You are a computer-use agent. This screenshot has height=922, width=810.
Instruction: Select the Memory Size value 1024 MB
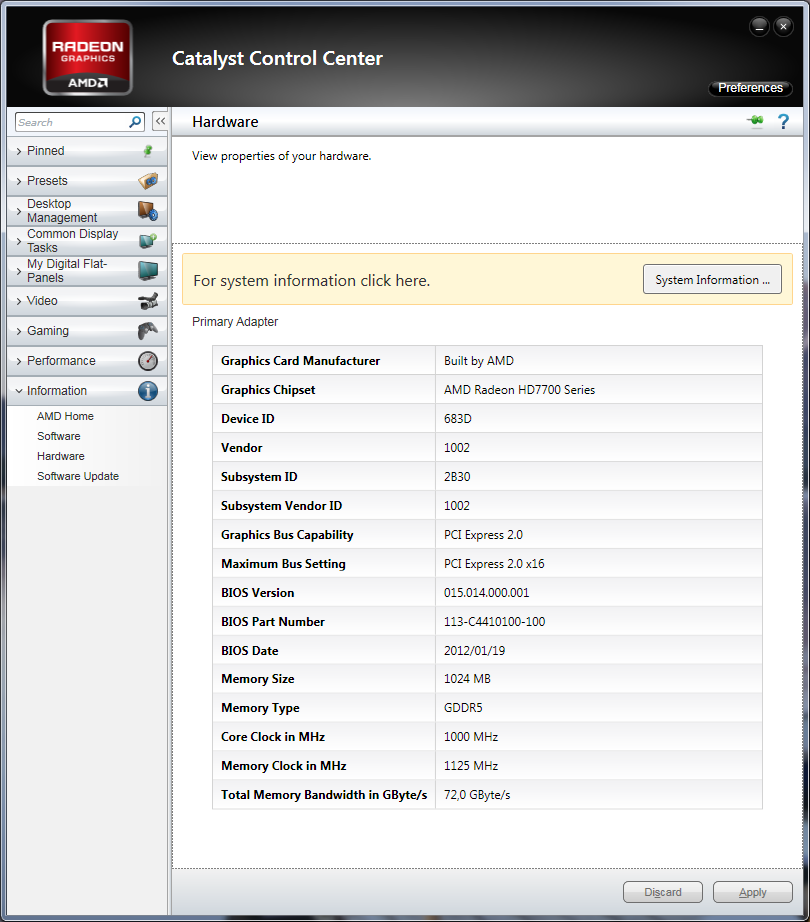599,679
